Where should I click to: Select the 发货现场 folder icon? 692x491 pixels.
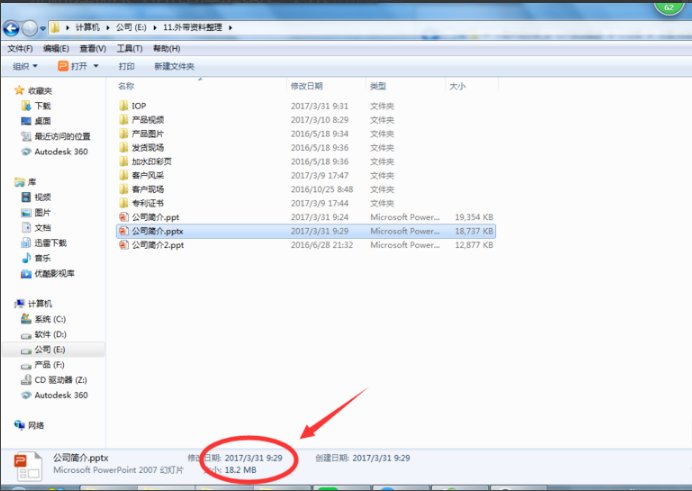click(124, 147)
